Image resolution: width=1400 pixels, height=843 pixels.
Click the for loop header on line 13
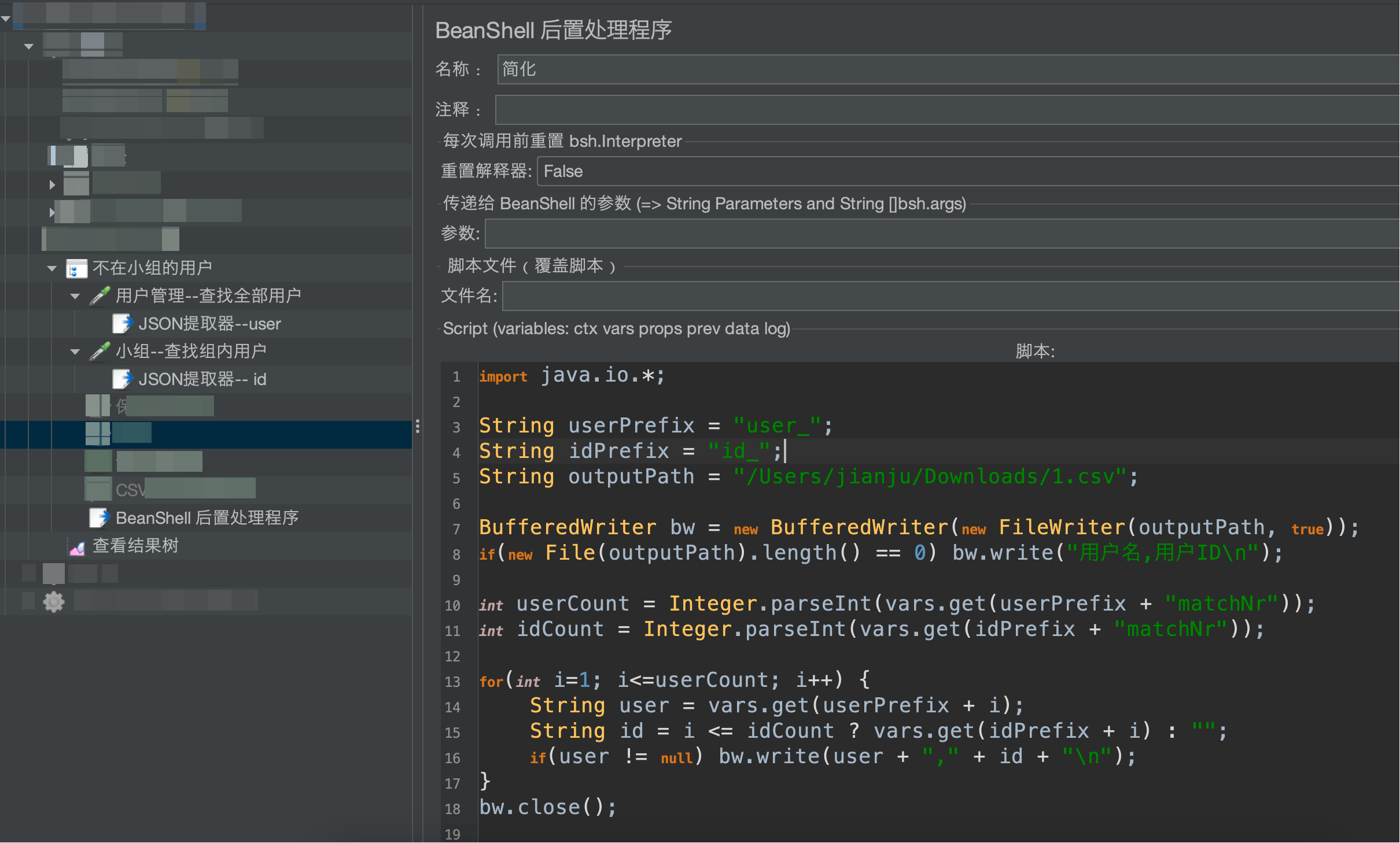click(x=675, y=681)
